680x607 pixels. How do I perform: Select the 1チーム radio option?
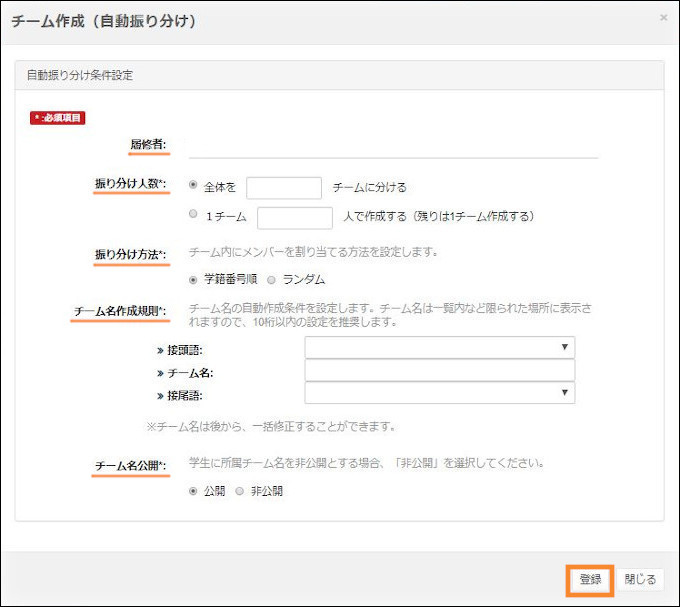(x=194, y=215)
